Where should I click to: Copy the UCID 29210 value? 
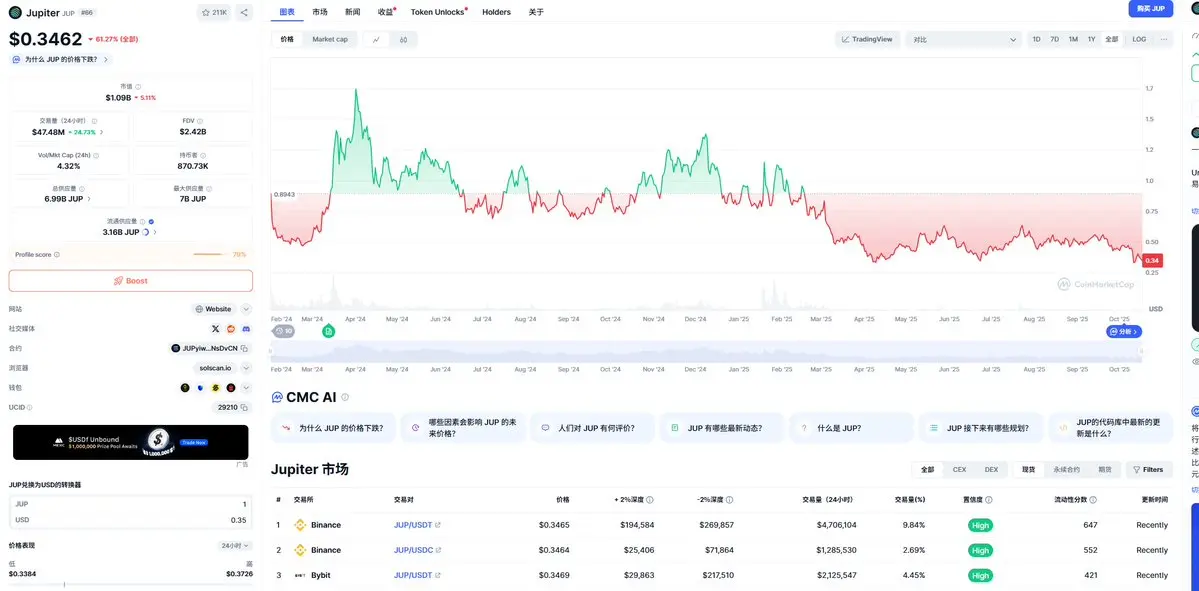[x=245, y=408]
